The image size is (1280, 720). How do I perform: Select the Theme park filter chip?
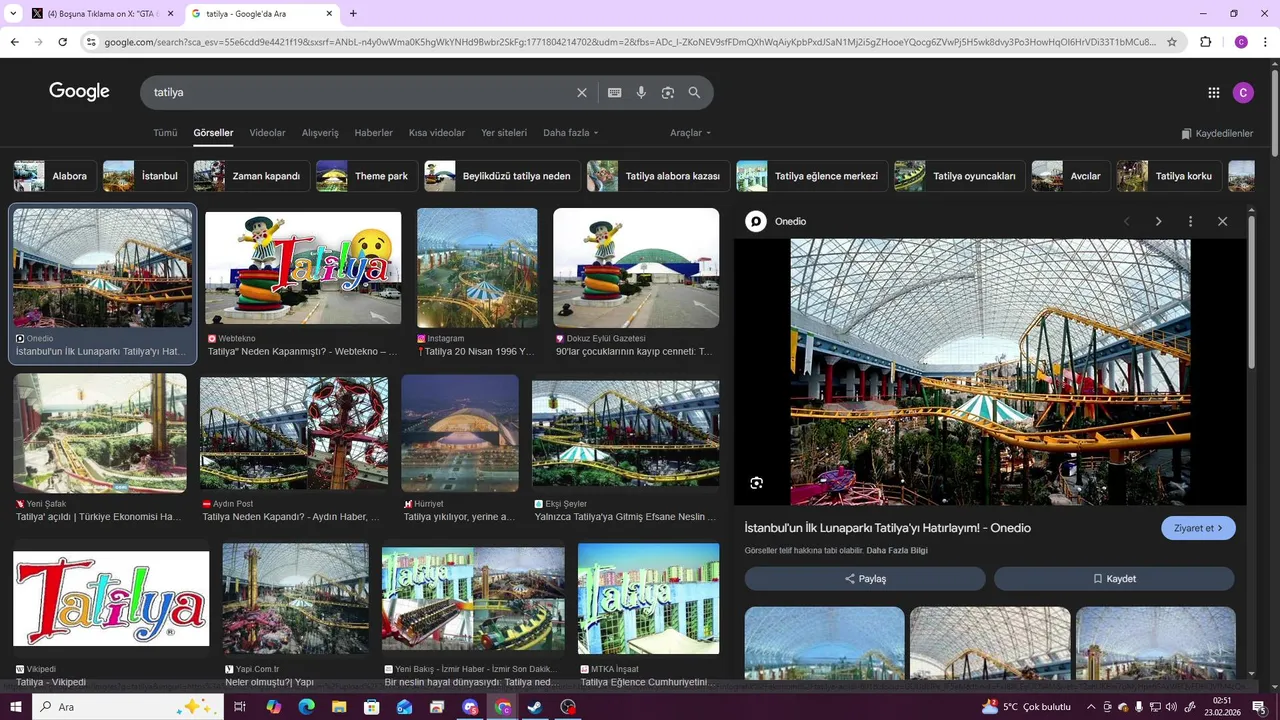click(x=367, y=176)
